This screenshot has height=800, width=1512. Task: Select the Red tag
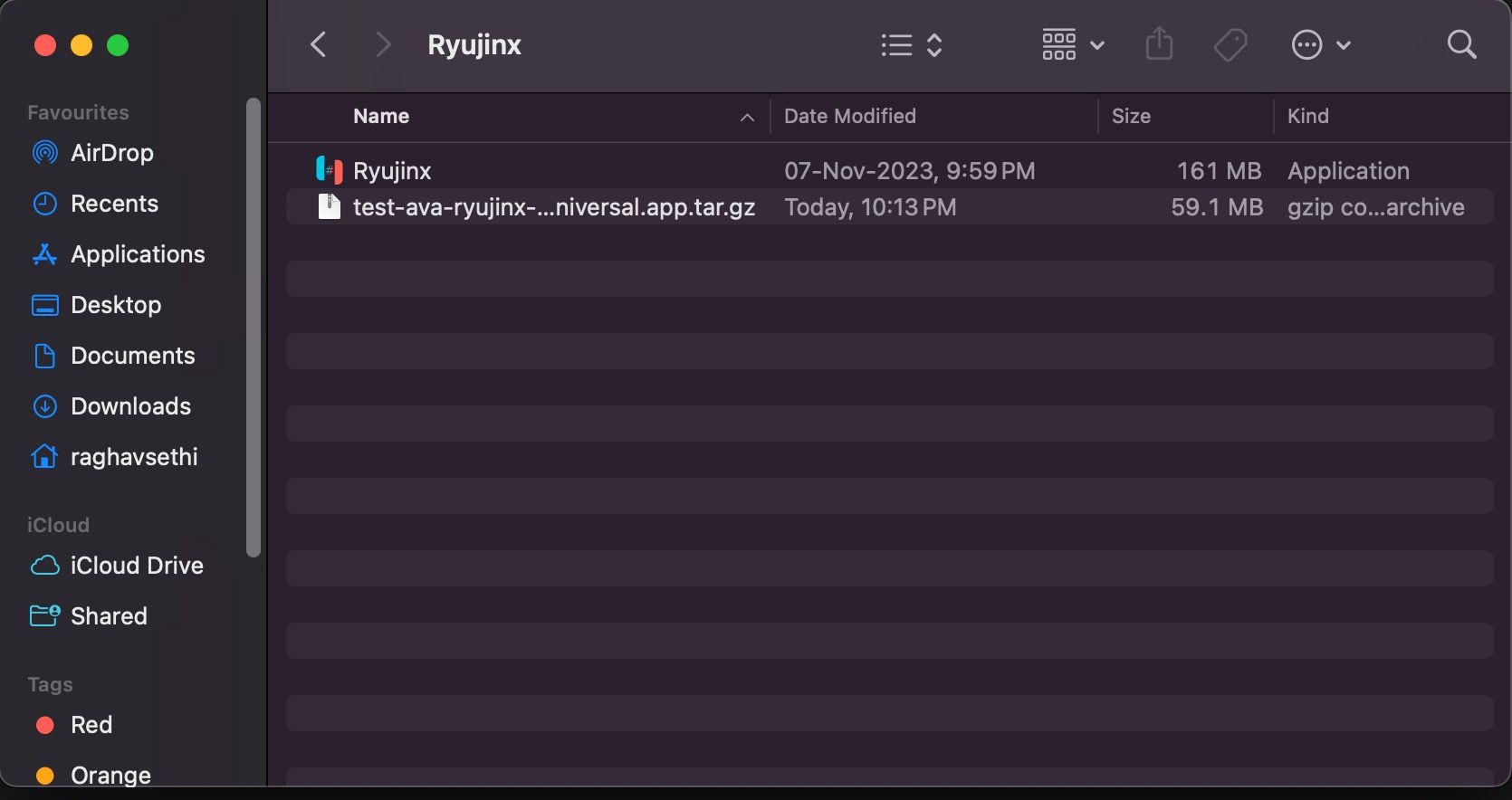[x=91, y=725]
